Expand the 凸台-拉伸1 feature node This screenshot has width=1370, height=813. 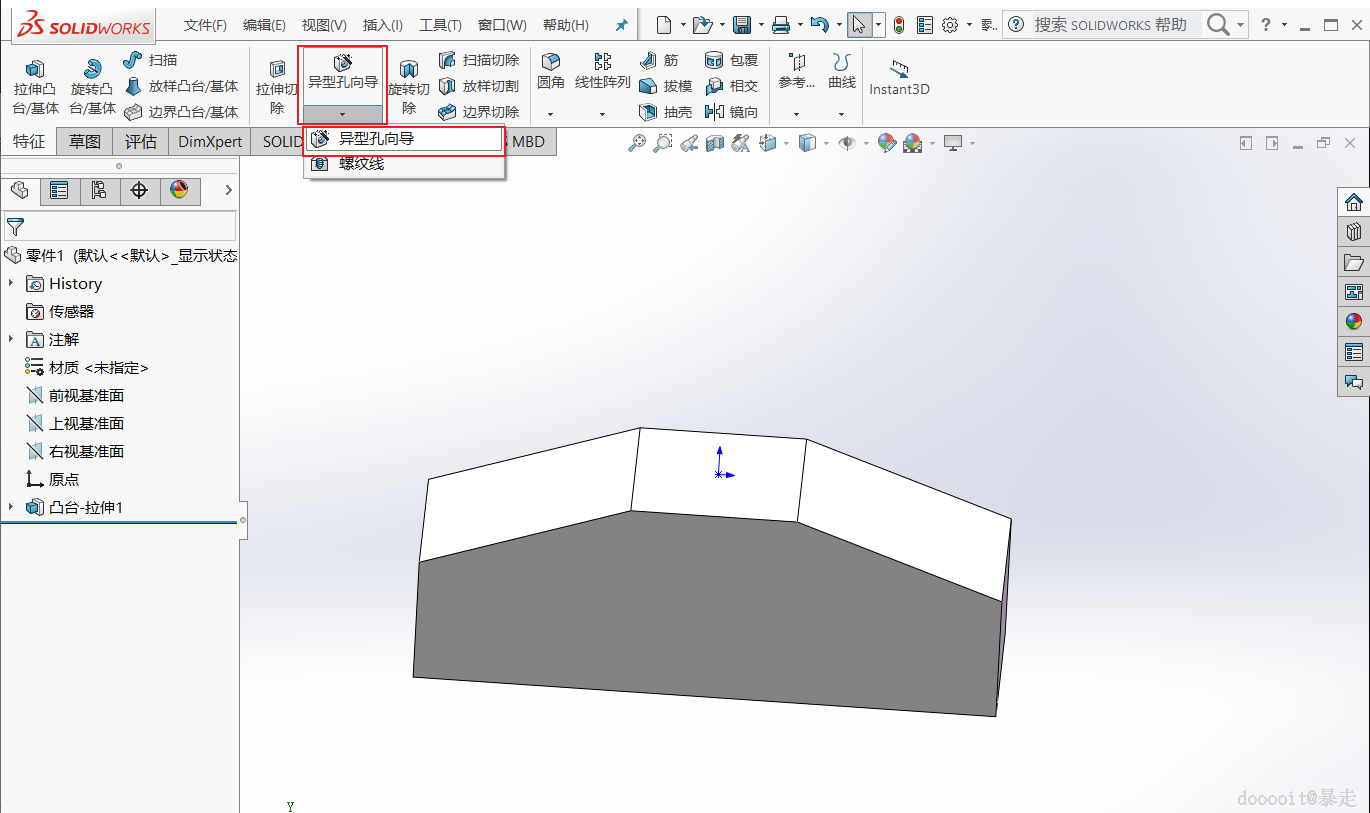coord(11,507)
